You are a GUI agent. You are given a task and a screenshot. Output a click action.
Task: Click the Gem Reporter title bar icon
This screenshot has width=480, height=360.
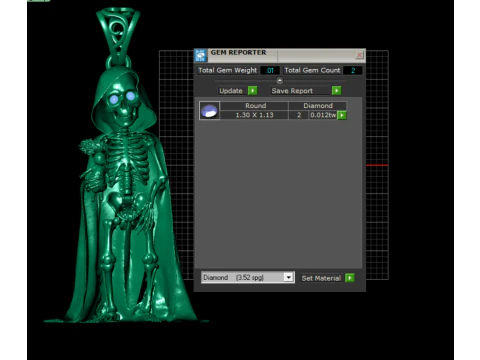pyautogui.click(x=201, y=55)
